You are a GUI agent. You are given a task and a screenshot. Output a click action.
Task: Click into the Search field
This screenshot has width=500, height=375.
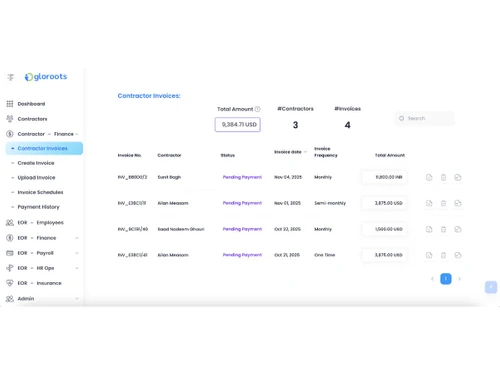(425, 118)
